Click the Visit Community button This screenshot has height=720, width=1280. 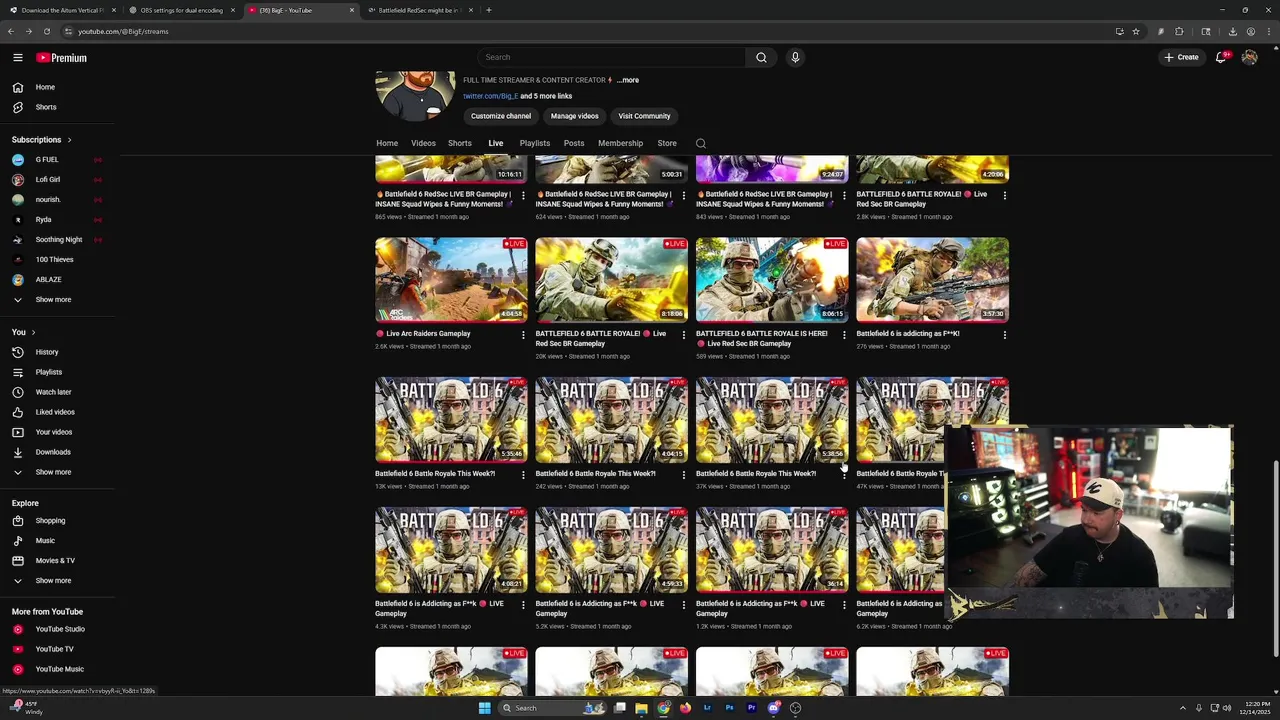[644, 116]
